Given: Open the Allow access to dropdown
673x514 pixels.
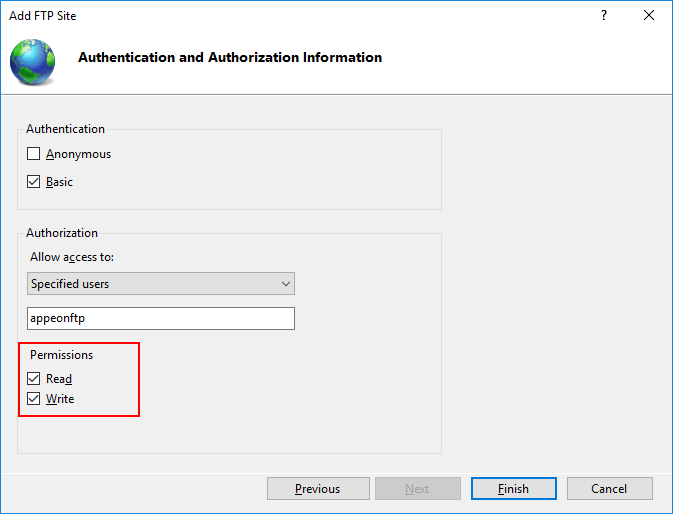Looking at the screenshot, I should coord(161,284).
